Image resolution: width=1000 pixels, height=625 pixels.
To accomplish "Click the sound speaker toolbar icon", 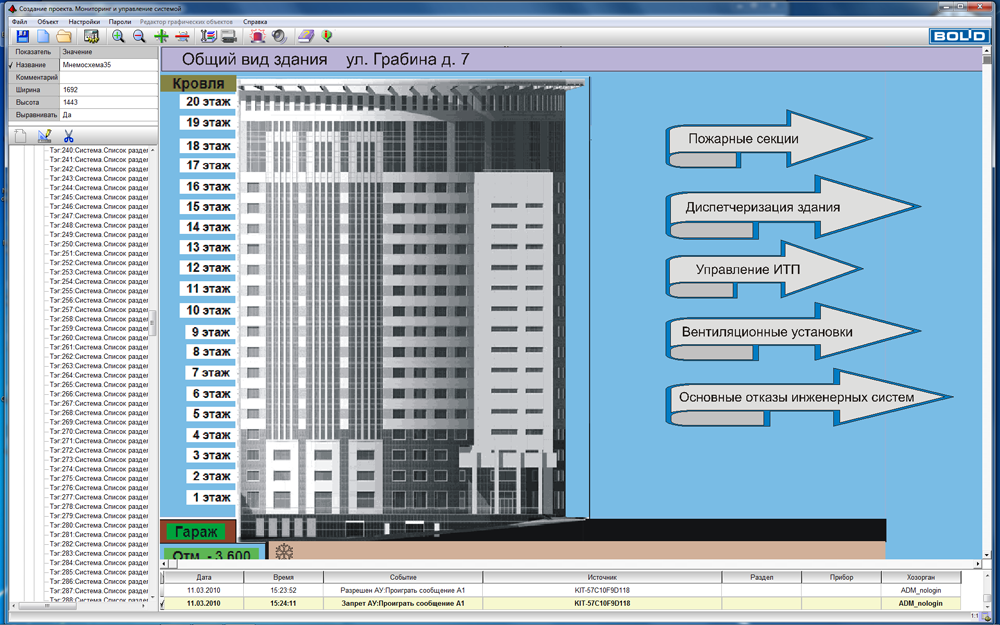I will tap(279, 36).
